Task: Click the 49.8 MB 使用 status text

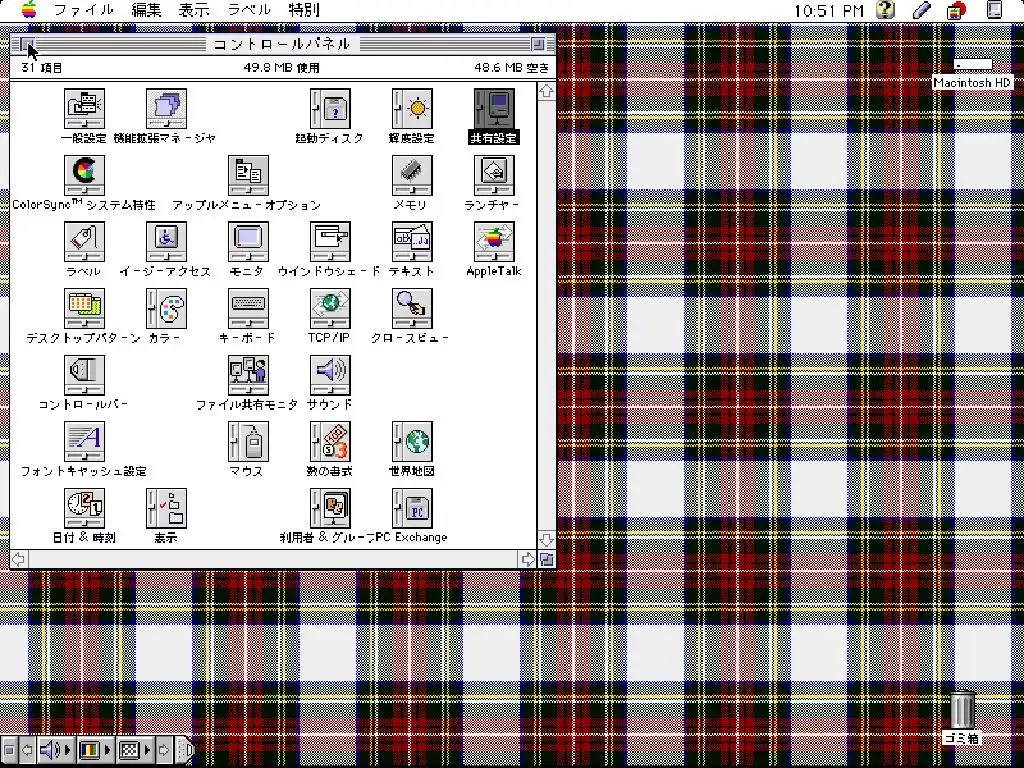Action: pos(281,68)
